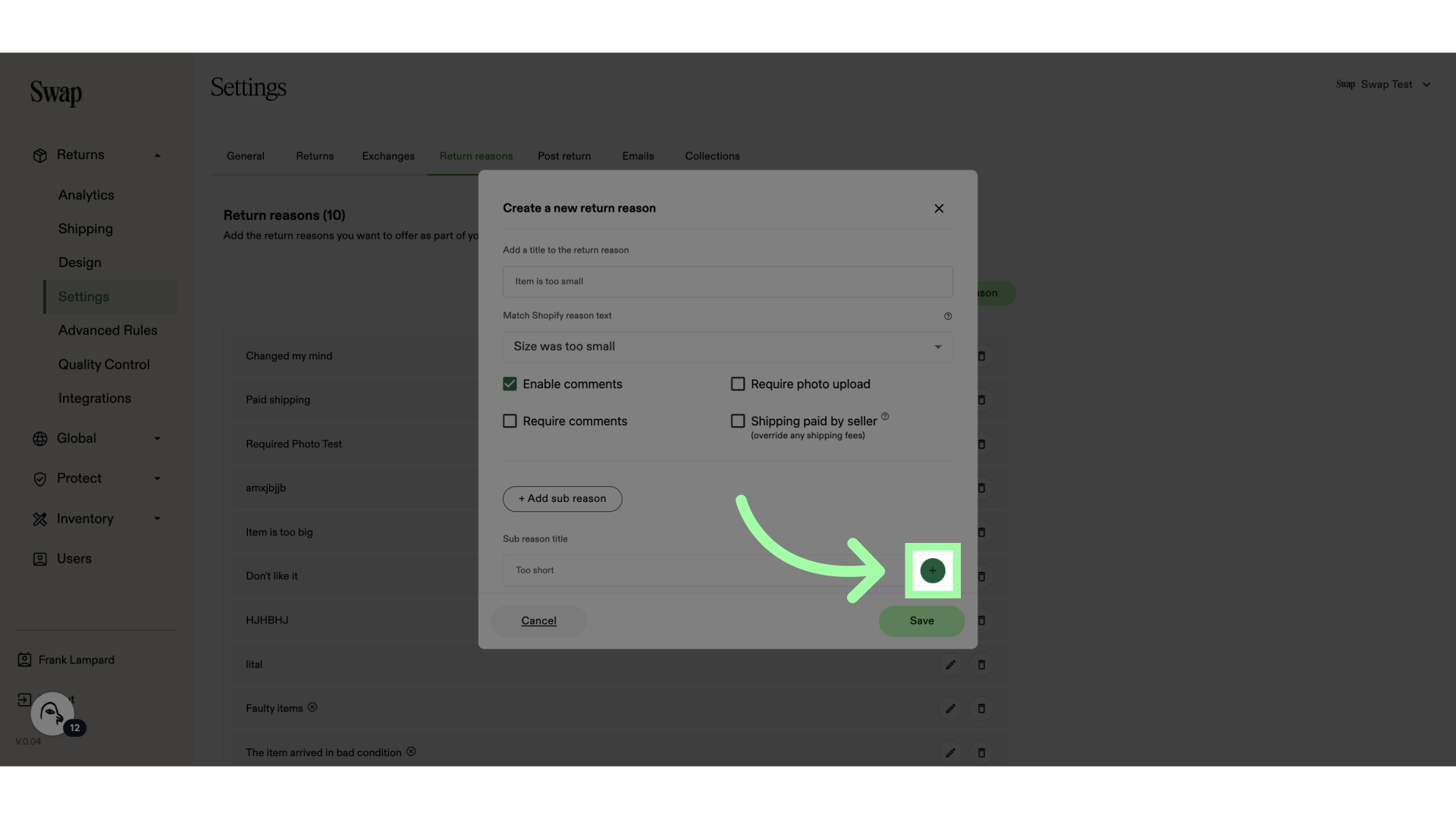Delete the HJHBHJ return reason
The width and height of the screenshot is (1456, 819).
[981, 620]
